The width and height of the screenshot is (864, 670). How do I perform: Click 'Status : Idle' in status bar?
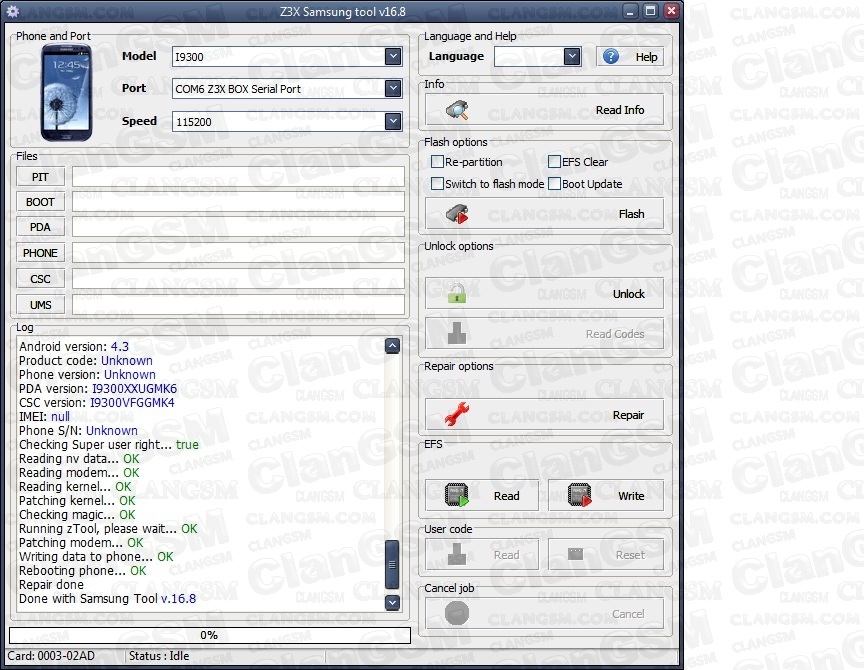click(x=159, y=656)
